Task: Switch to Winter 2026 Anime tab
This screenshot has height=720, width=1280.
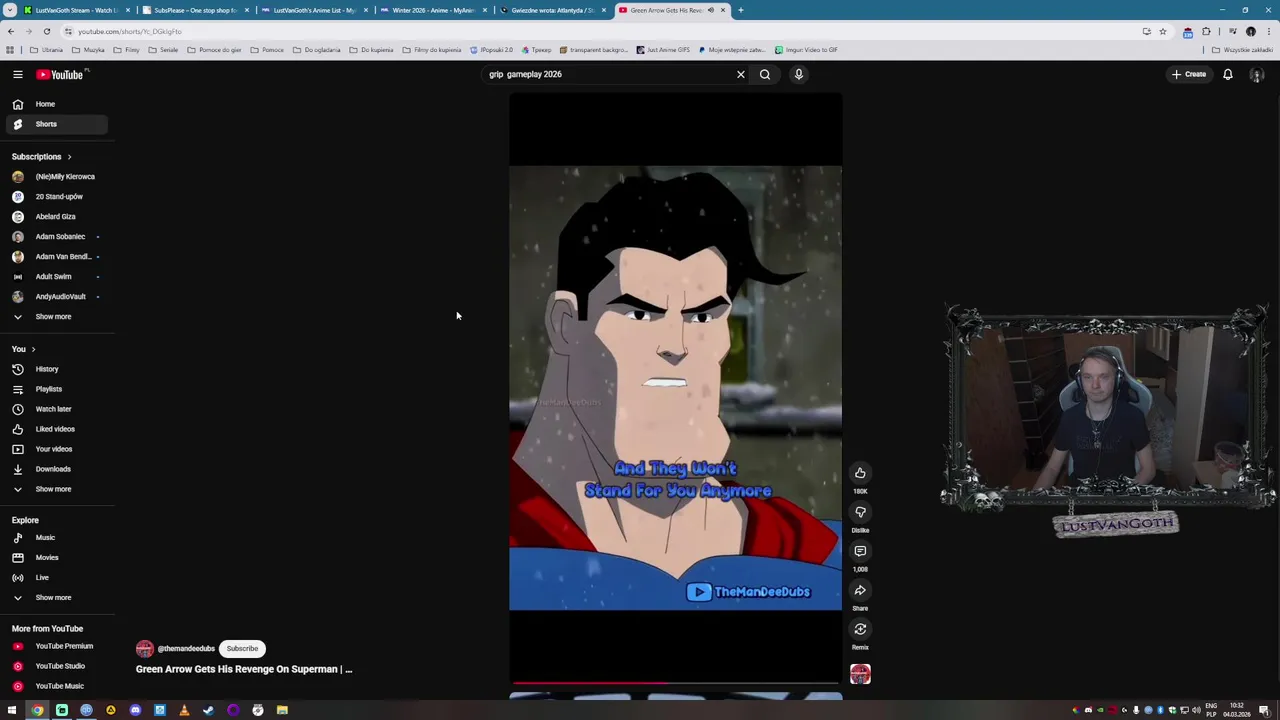Action: tap(432, 10)
